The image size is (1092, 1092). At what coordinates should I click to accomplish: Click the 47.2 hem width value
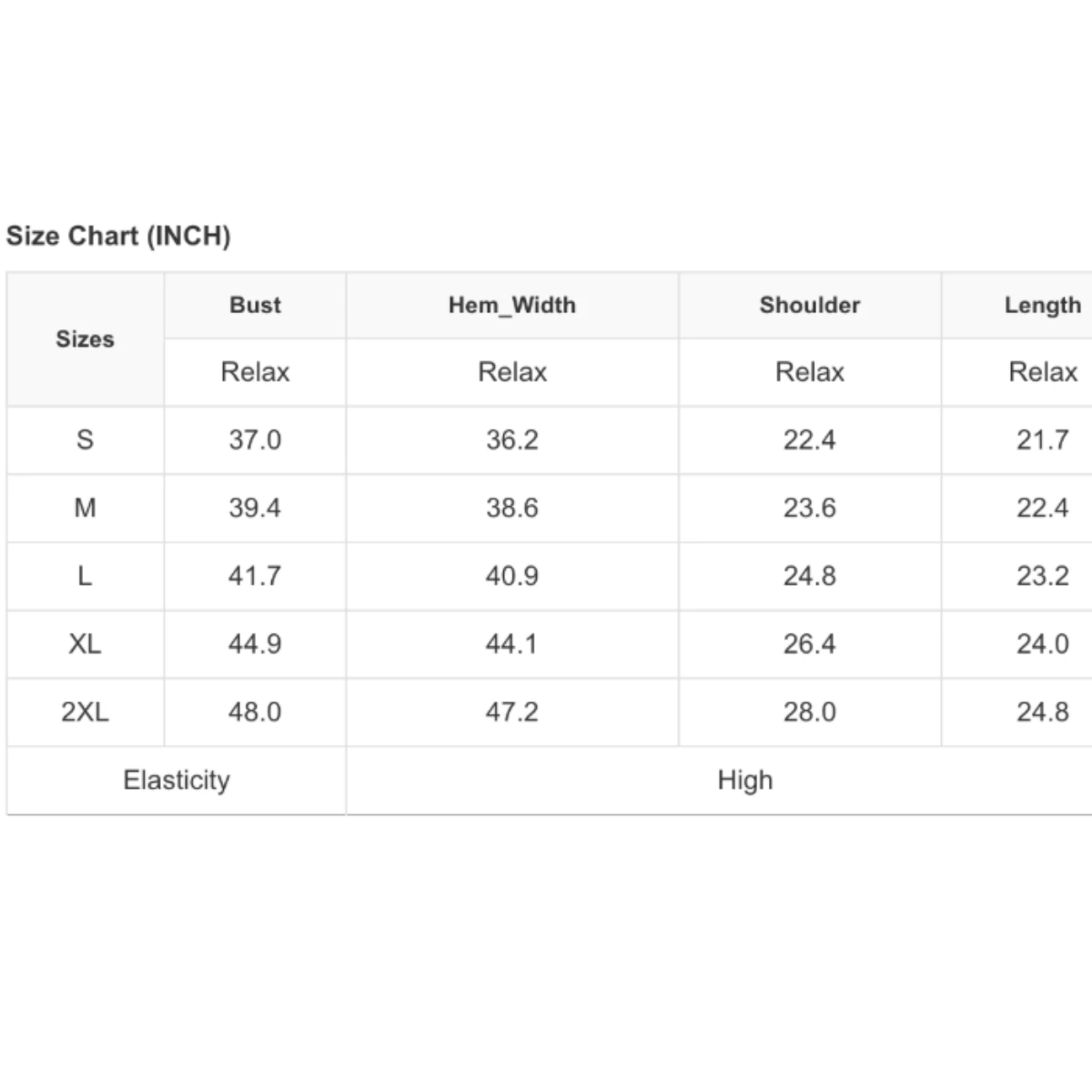tap(512, 713)
